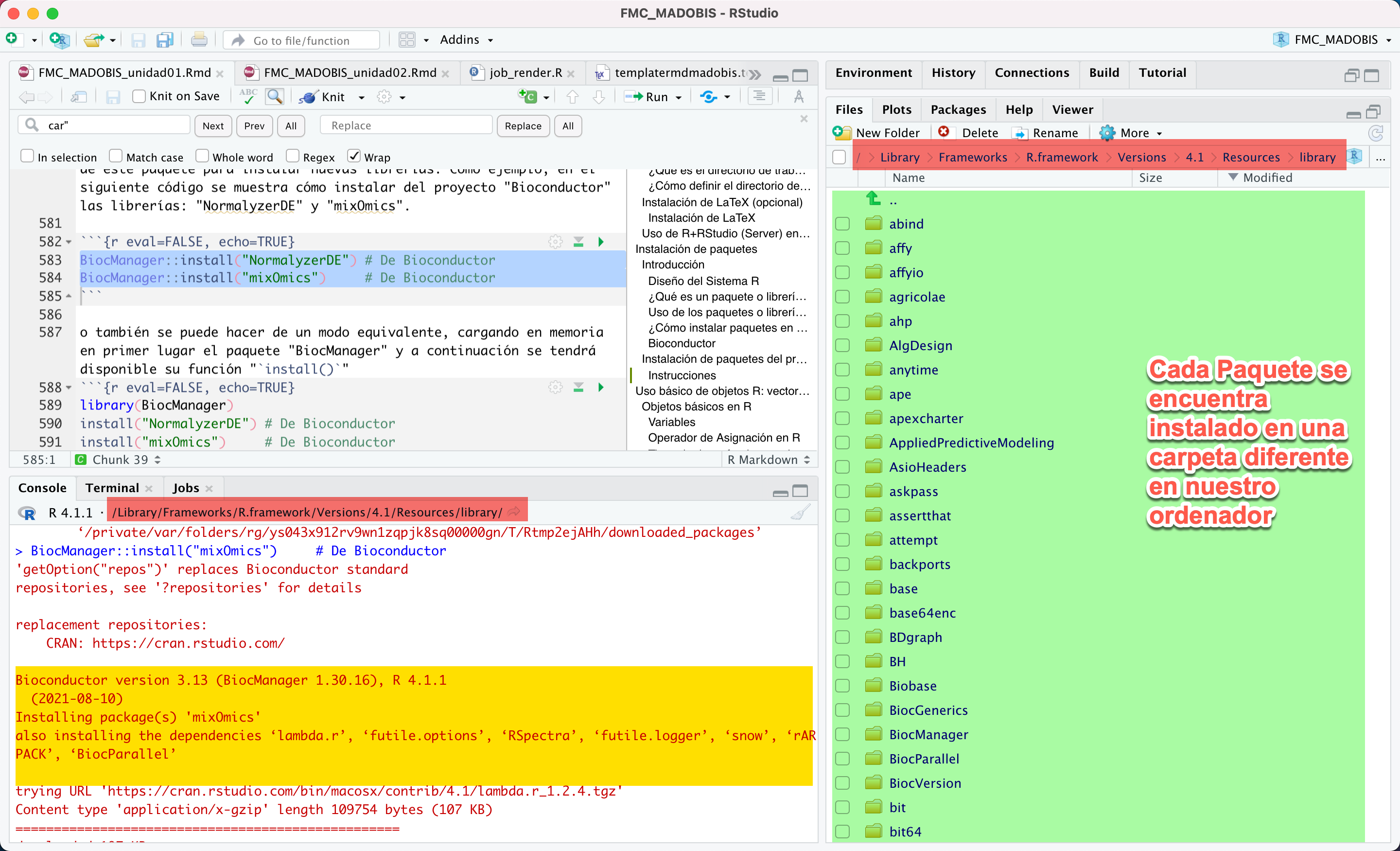The image size is (1400, 851).
Task: Jump to Bioconductor outline entry
Action: [681, 343]
